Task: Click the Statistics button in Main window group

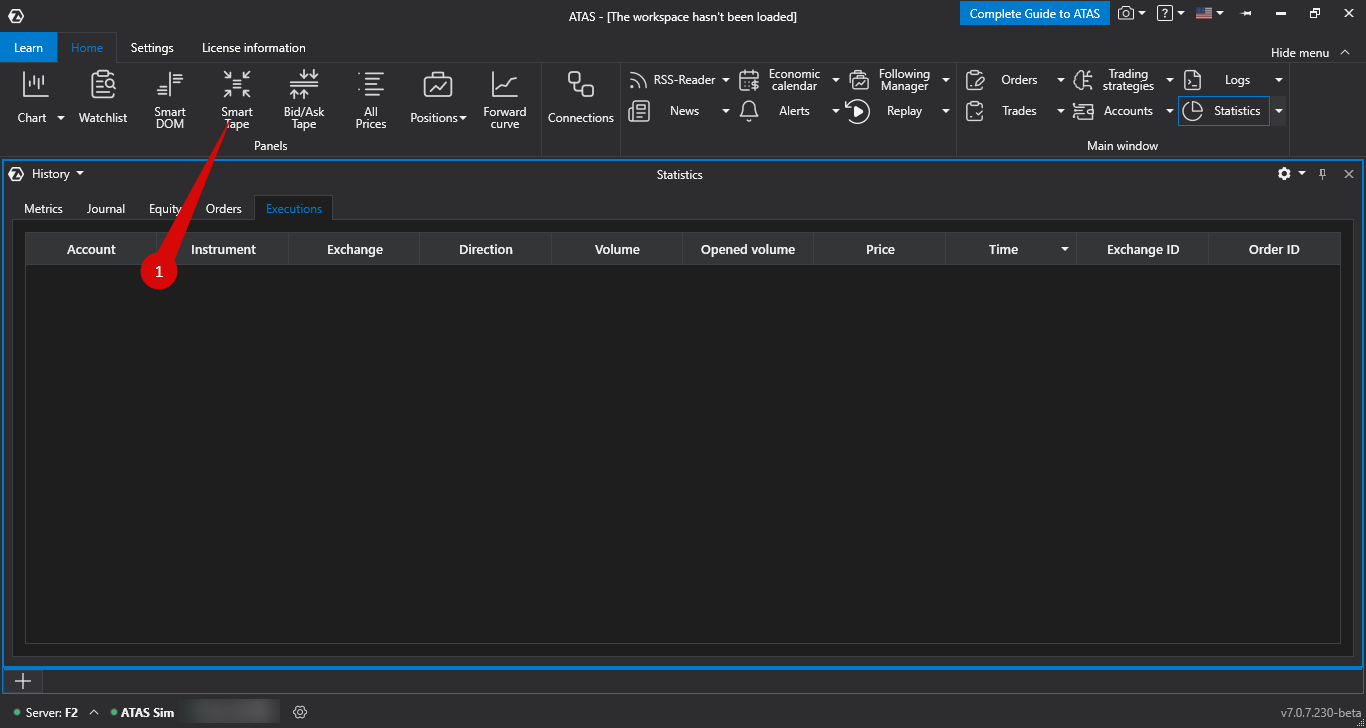Action: 1224,111
